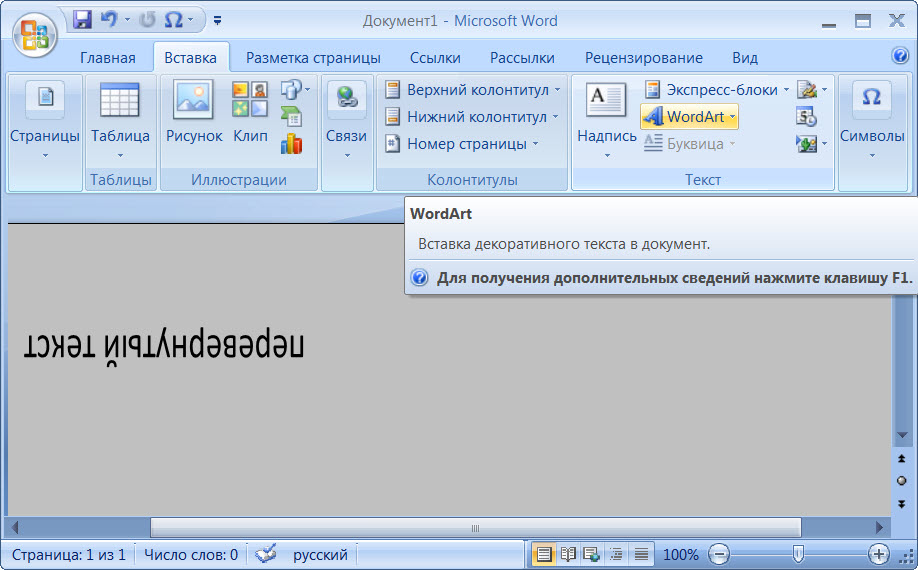Open Клип clip art pane

[250, 112]
